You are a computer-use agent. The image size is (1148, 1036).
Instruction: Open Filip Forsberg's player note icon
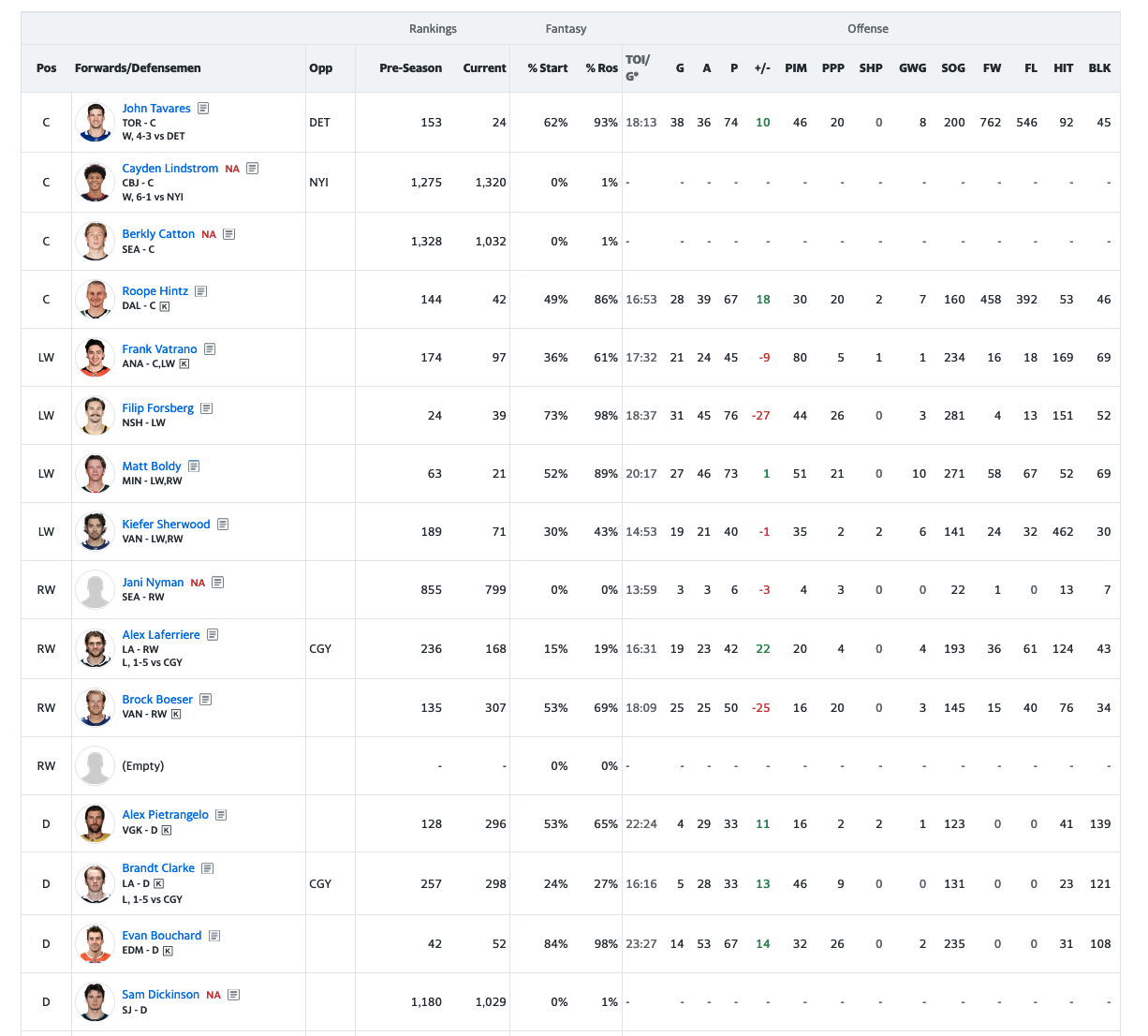(206, 408)
